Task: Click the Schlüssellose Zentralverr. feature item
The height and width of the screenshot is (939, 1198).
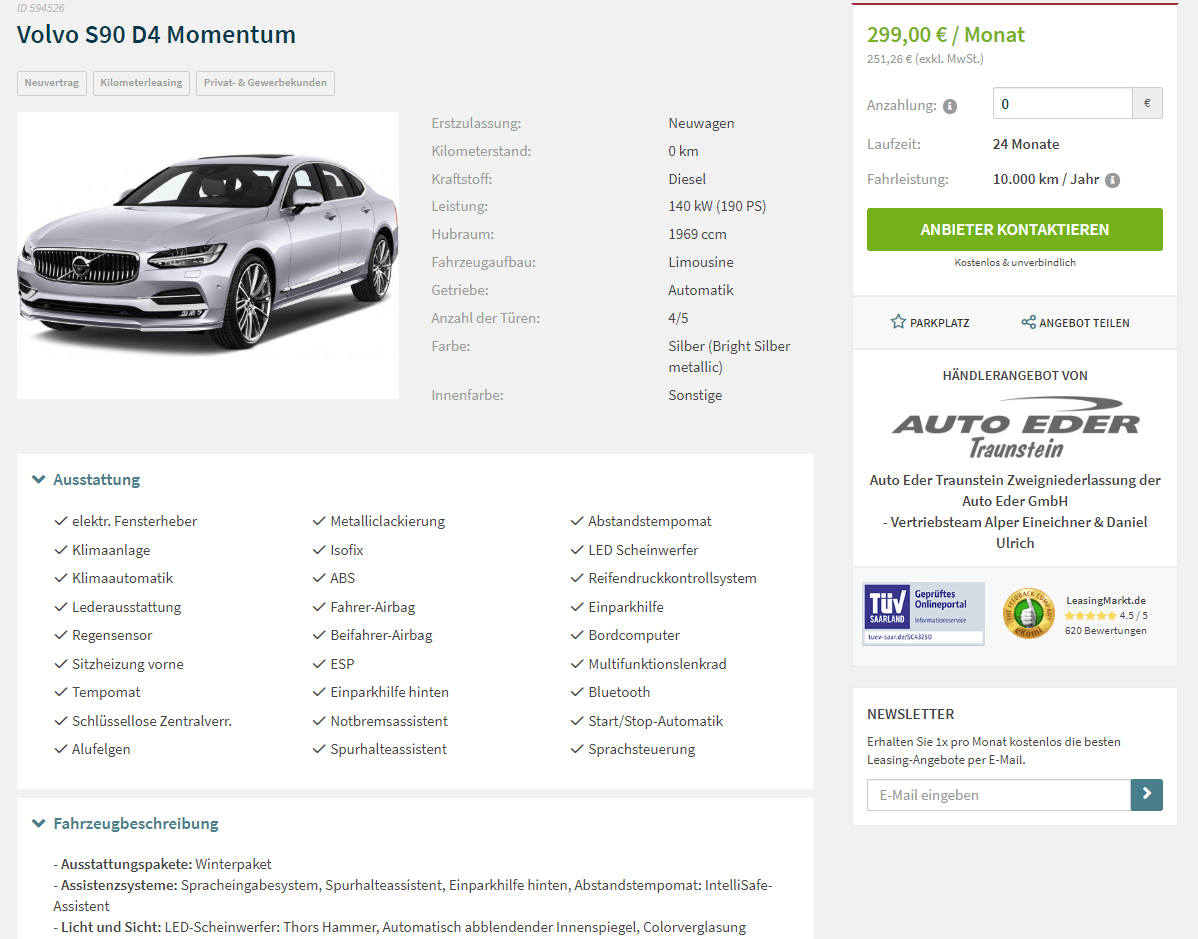Action: pyautogui.click(x=143, y=721)
